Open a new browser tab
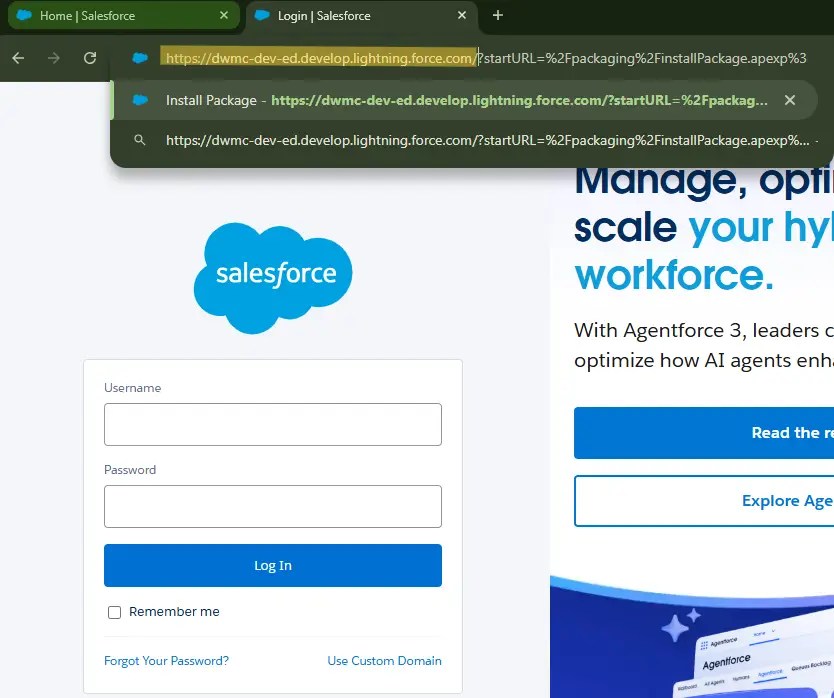The width and height of the screenshot is (834, 698). pos(497,15)
